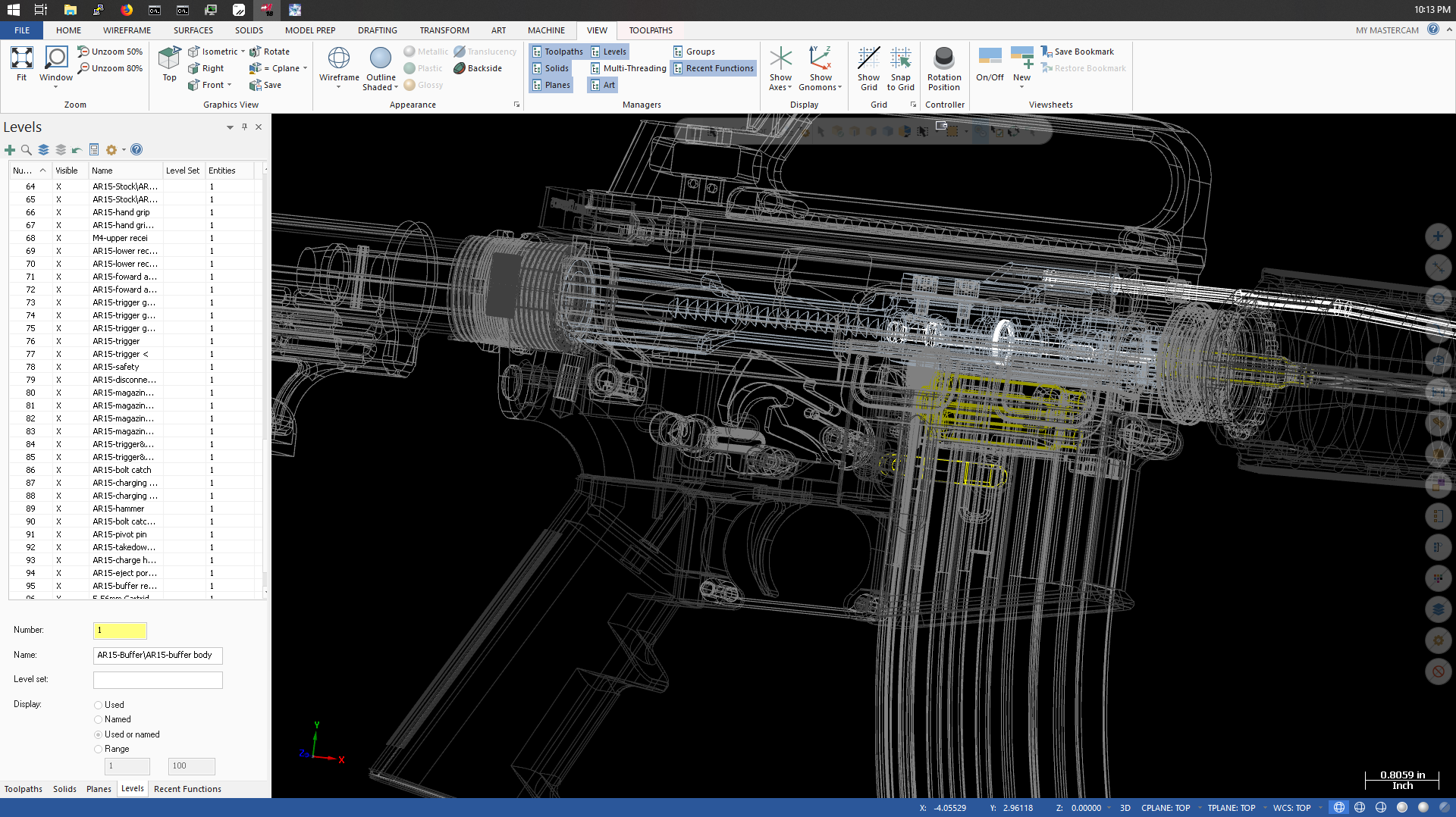Activate the Window zoom tool
The image size is (1456, 817).
point(56,65)
